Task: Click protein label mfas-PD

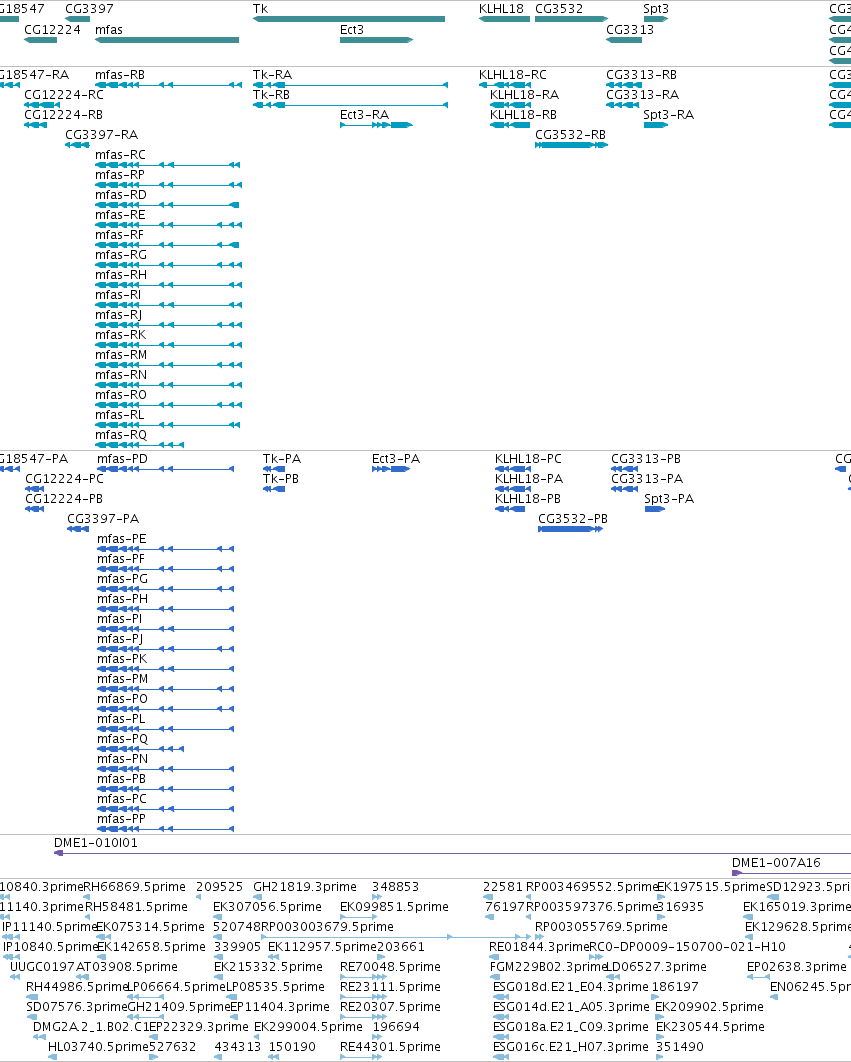Action: pos(122,459)
